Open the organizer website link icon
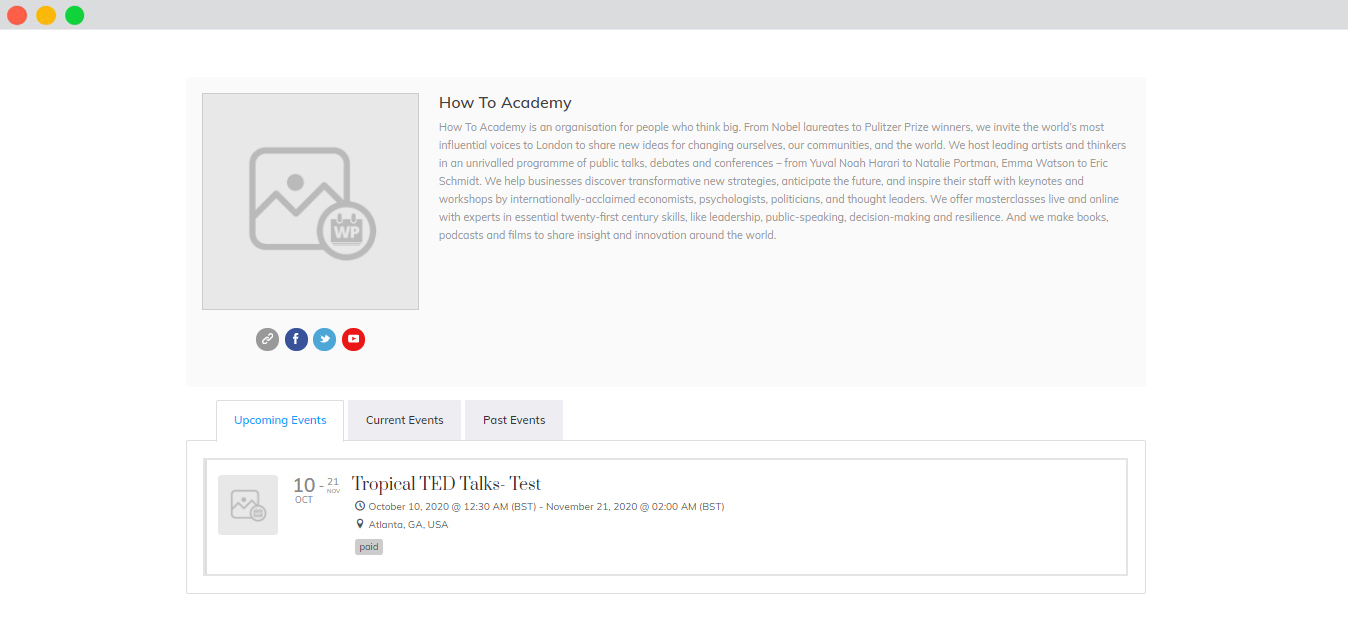The width and height of the screenshot is (1348, 635). tap(267, 339)
